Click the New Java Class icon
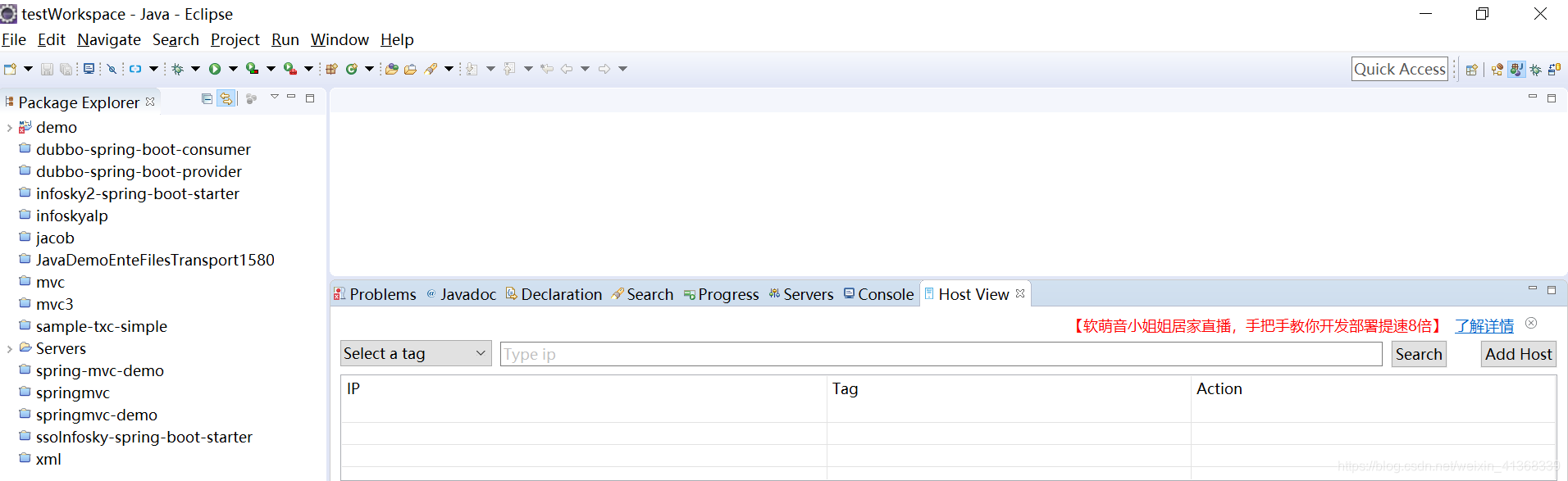Image resolution: width=1568 pixels, height=481 pixels. [x=352, y=69]
